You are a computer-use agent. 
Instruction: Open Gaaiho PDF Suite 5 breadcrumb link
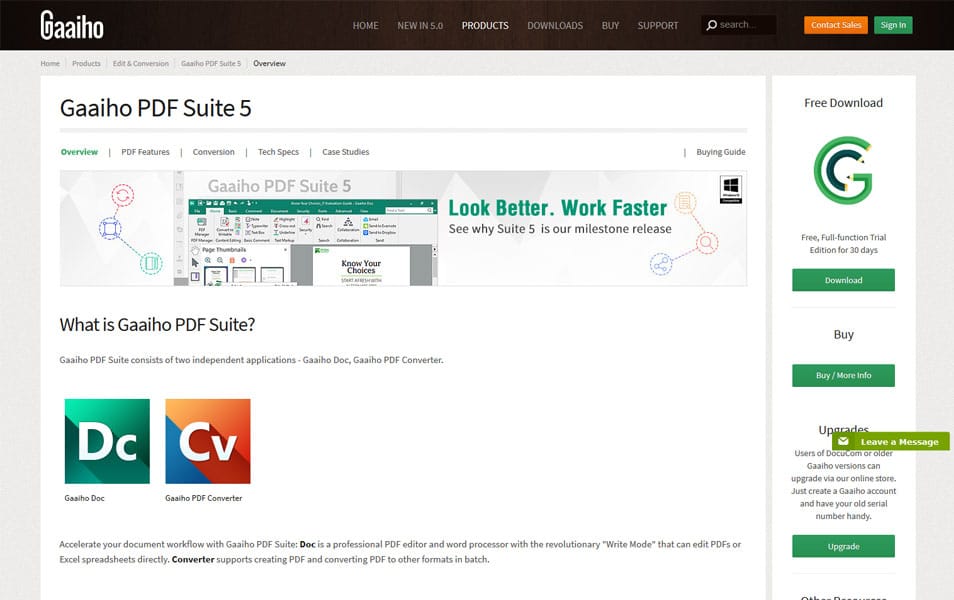pyautogui.click(x=211, y=63)
